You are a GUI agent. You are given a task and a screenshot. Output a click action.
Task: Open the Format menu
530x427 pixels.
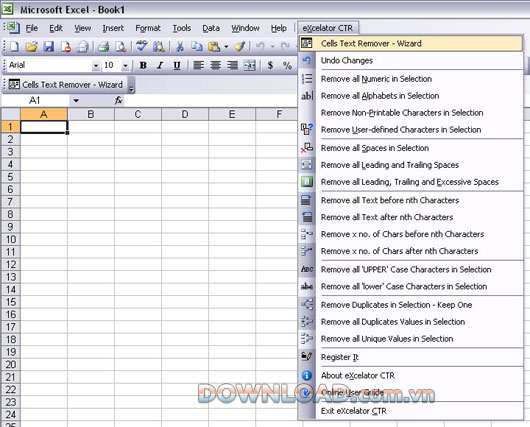pyautogui.click(x=148, y=28)
